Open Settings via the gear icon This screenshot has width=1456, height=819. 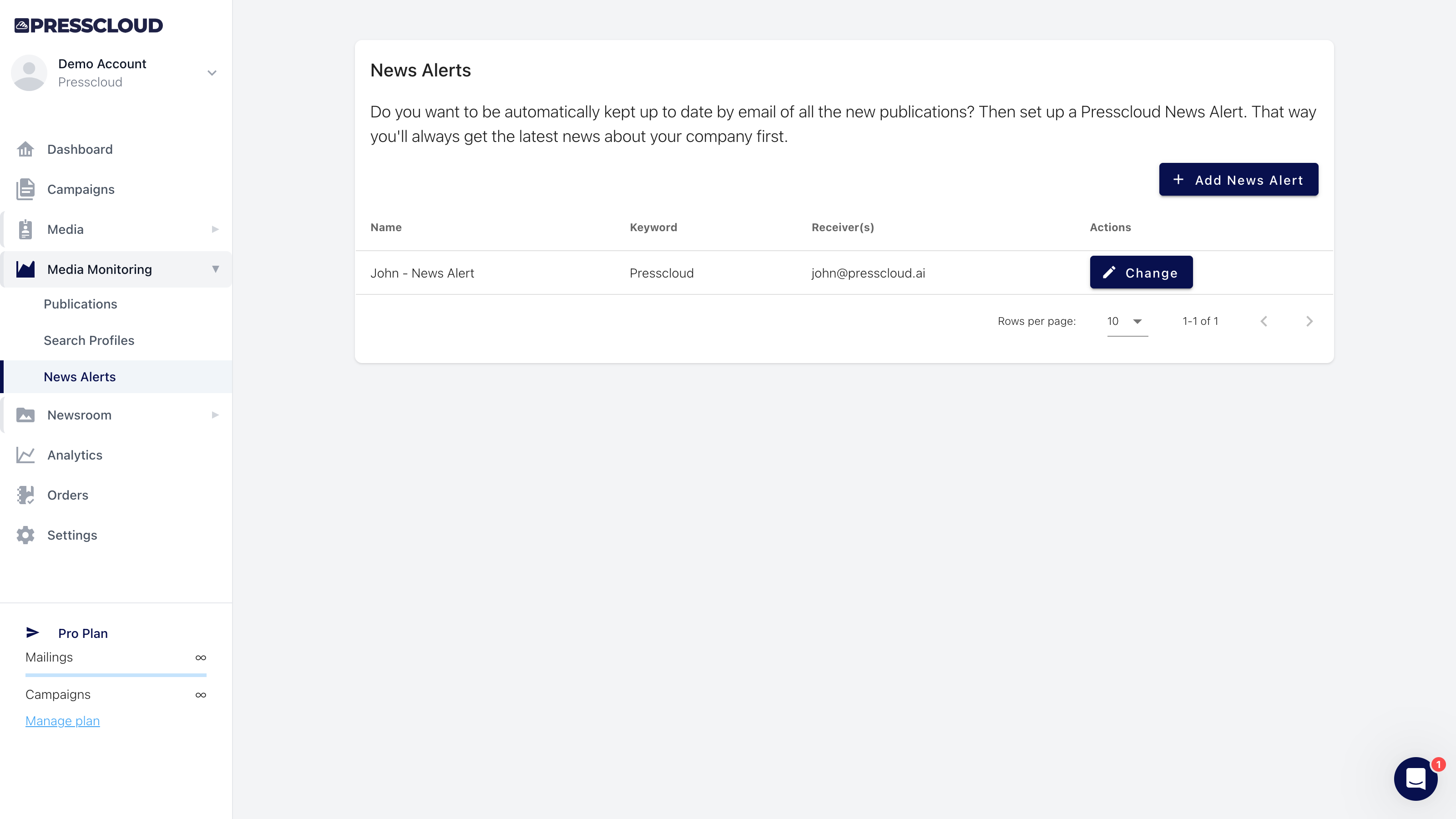pyautogui.click(x=25, y=535)
